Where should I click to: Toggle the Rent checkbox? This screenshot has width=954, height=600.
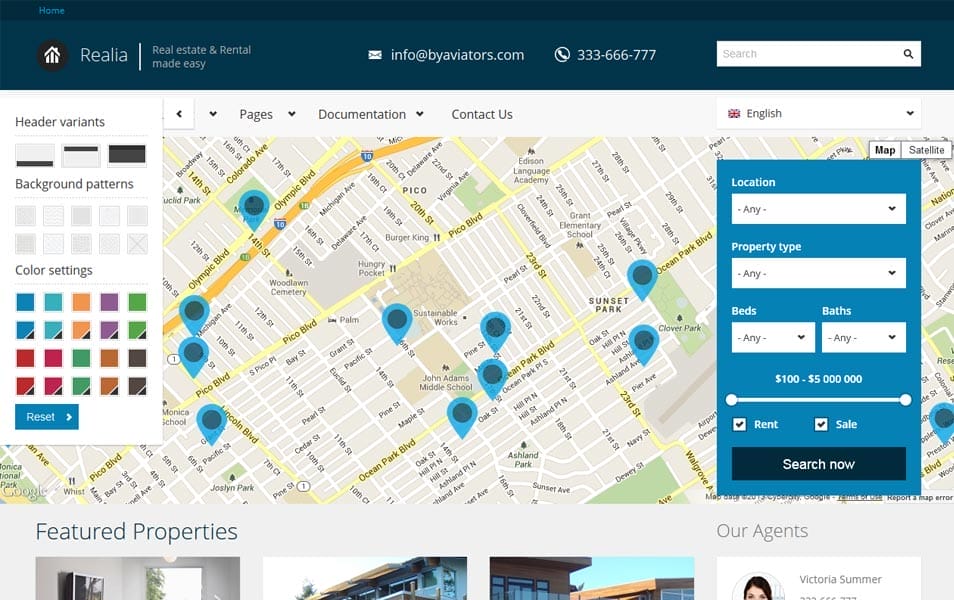[740, 424]
